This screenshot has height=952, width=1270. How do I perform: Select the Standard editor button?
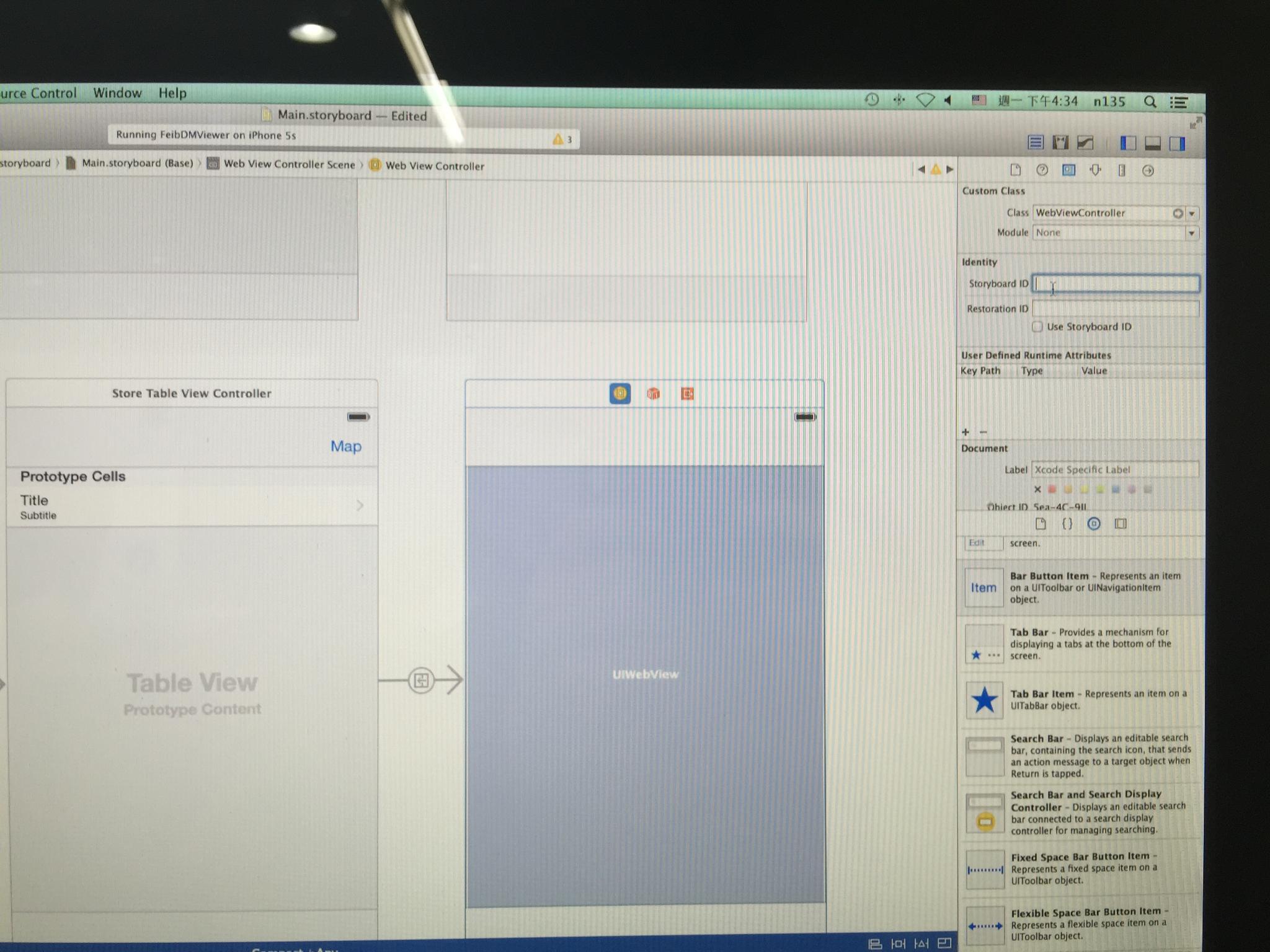1035,143
